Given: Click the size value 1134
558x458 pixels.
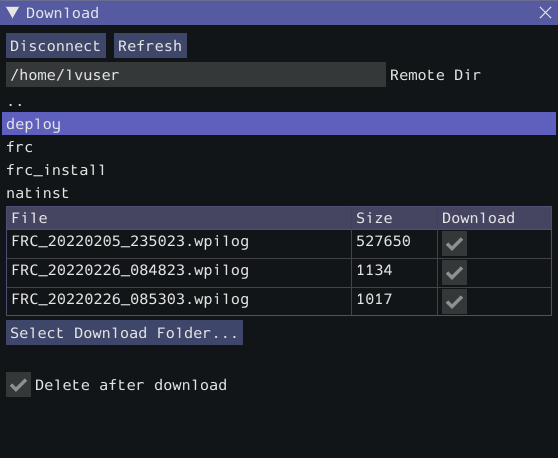Looking at the screenshot, I should click(374, 270).
